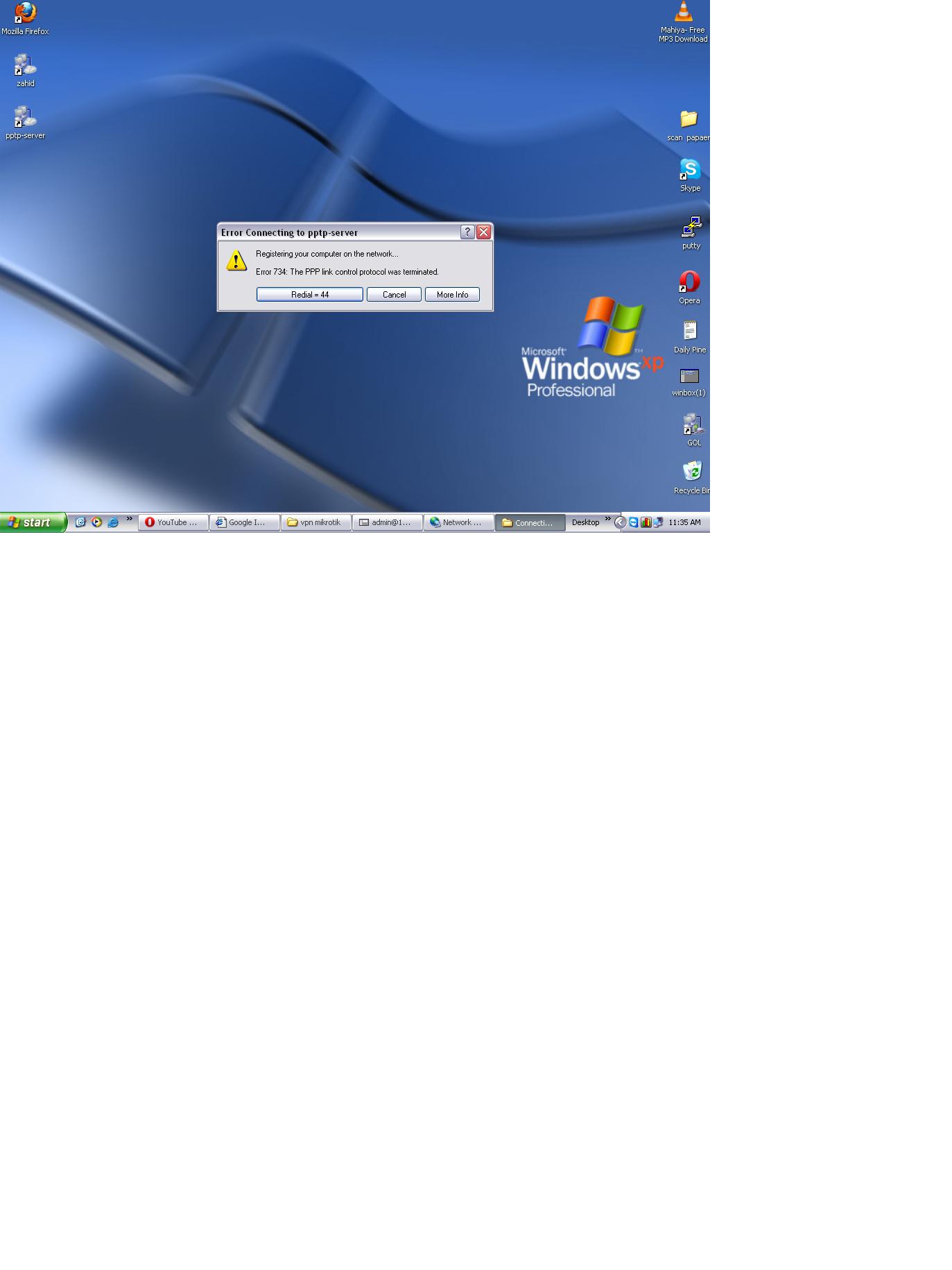The image size is (952, 1270).
Task: Click the help question mark in error dialog
Action: [467, 232]
